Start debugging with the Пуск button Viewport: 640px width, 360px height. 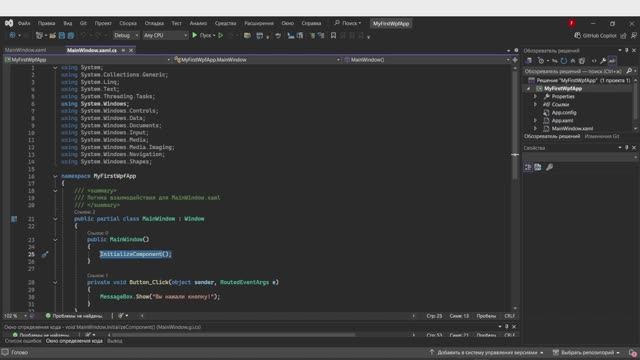click(203, 36)
